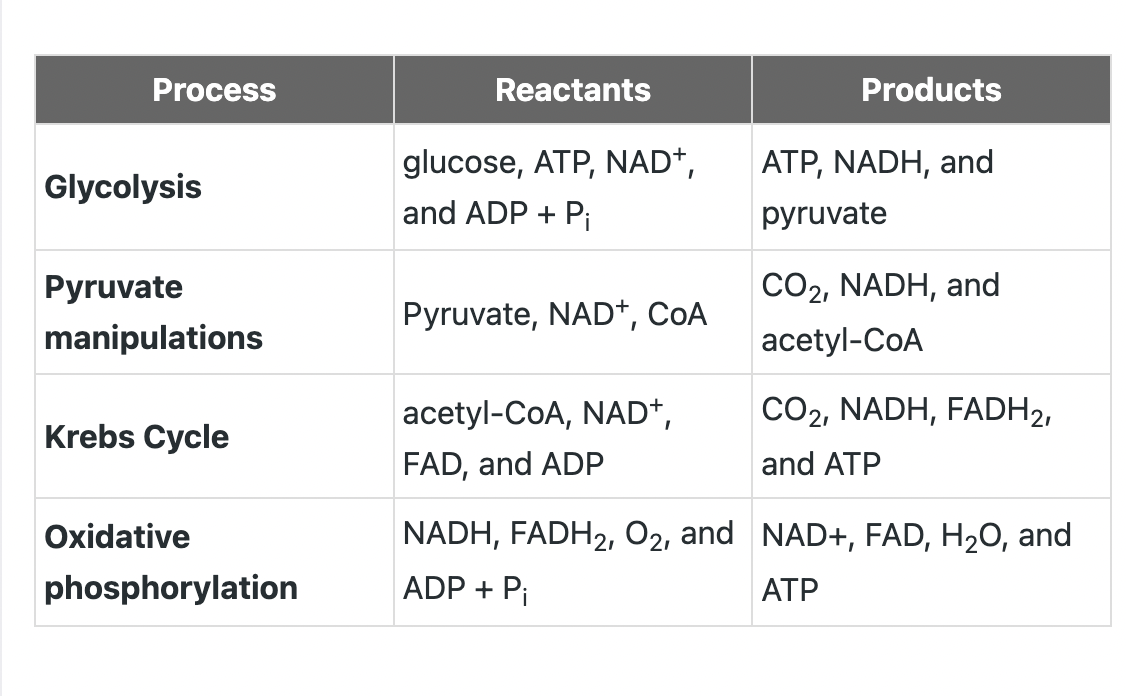Select the Oxidative phosphorylation row label
This screenshot has width=1126, height=696.
tap(171, 562)
